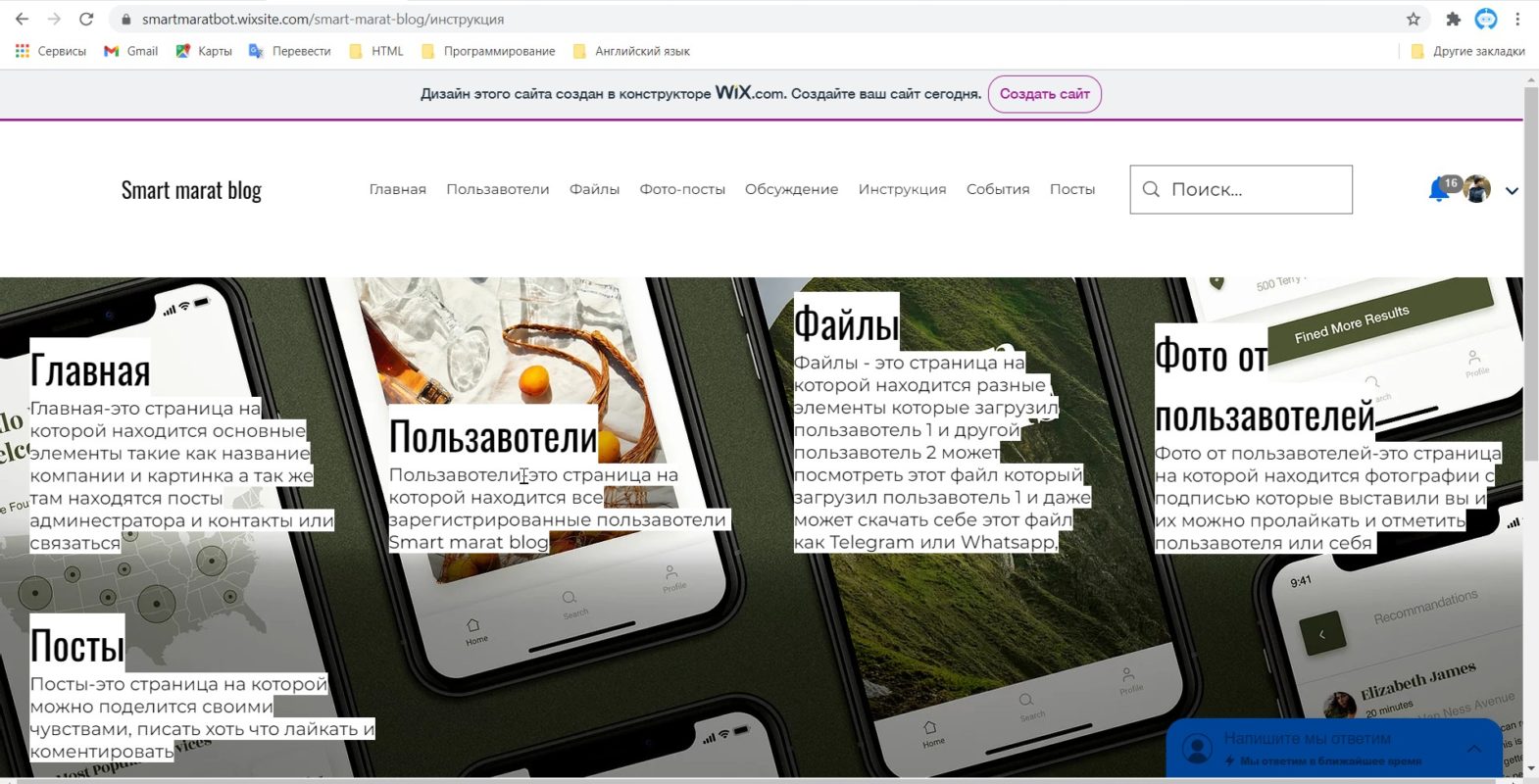Image resolution: width=1539 pixels, height=784 pixels.
Task: Go forward with browser forward arrow
Action: point(54,19)
